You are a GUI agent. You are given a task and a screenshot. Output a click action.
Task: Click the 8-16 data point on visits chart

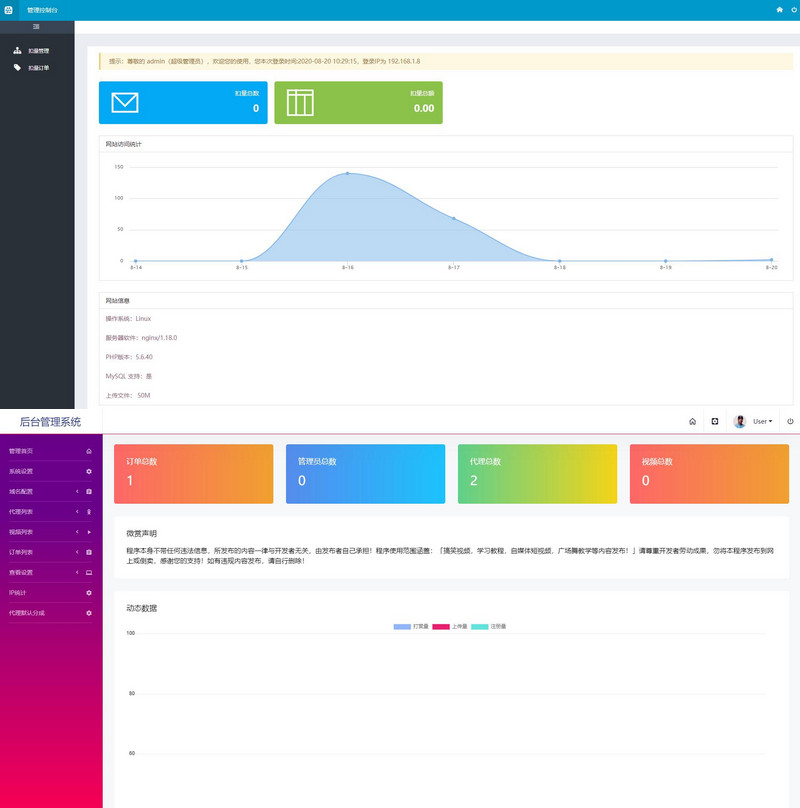coord(347,174)
